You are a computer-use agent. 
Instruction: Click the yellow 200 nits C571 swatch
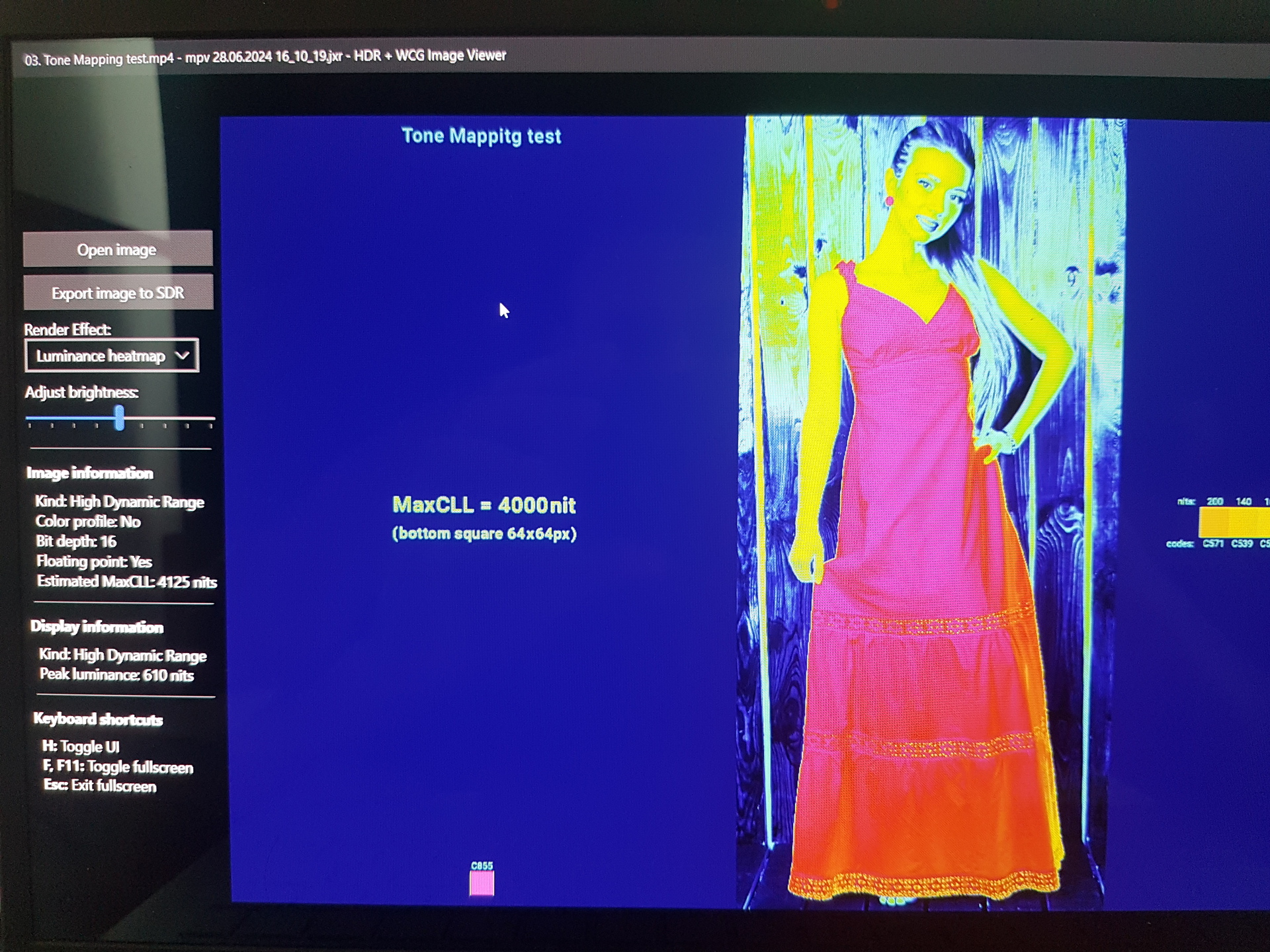(x=1213, y=522)
